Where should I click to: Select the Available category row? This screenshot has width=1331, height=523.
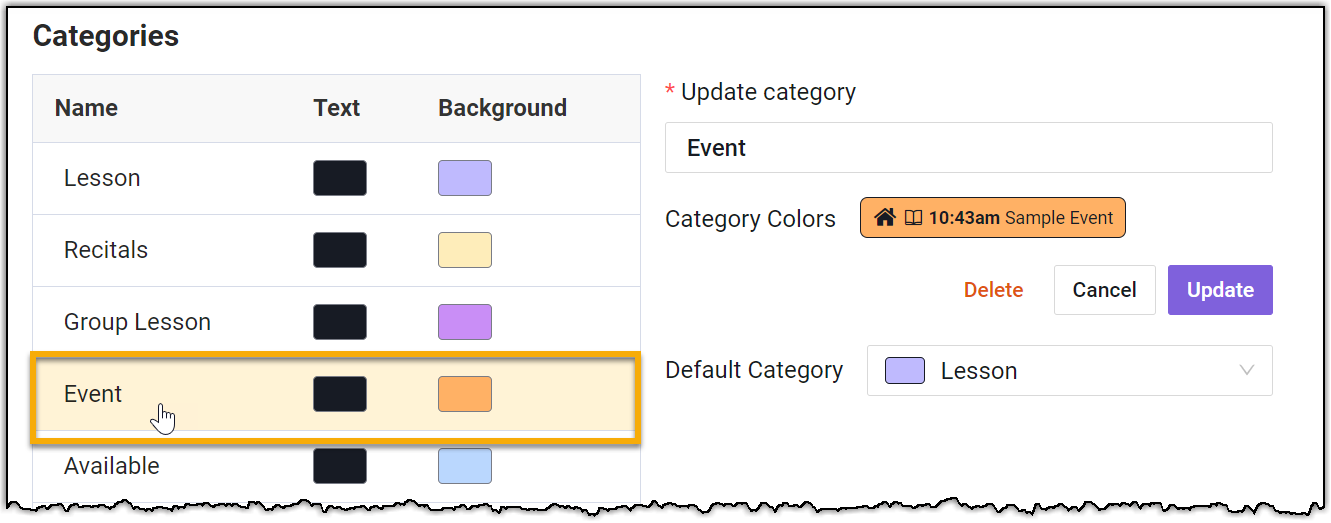point(111,466)
